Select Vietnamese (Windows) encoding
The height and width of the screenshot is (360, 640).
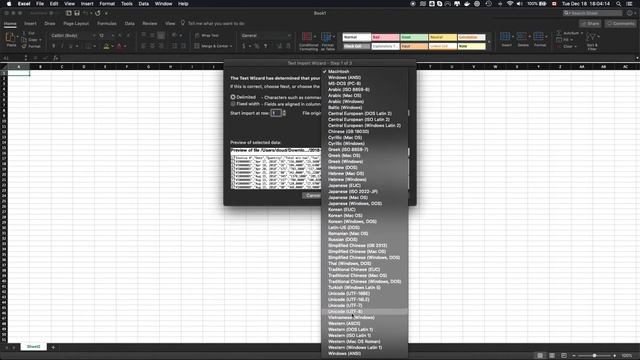(364, 317)
